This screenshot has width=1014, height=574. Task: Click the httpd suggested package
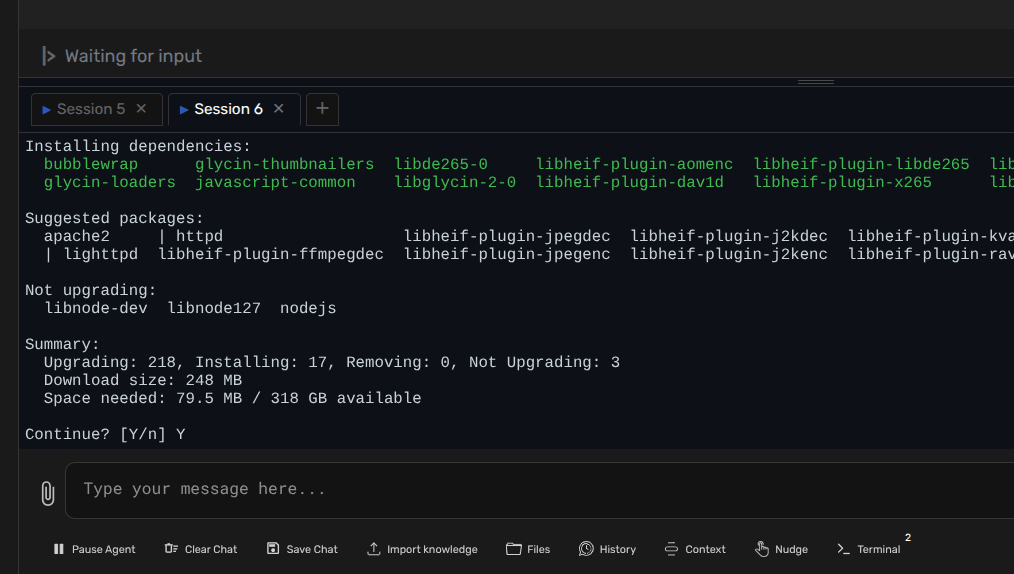[x=199, y=237]
